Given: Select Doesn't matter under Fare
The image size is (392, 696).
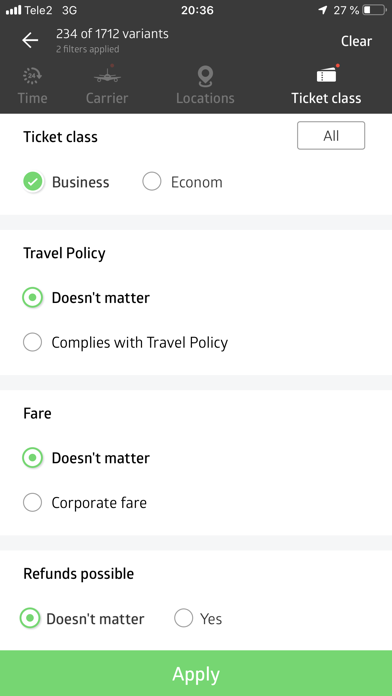Looking at the screenshot, I should coord(32,458).
